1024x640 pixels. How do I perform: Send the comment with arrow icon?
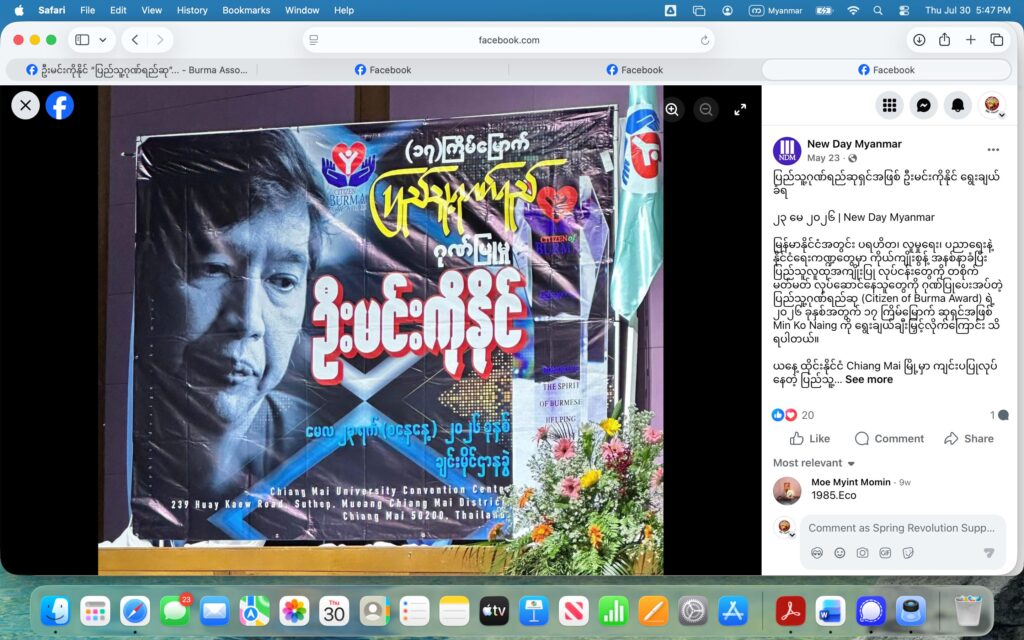tap(989, 553)
